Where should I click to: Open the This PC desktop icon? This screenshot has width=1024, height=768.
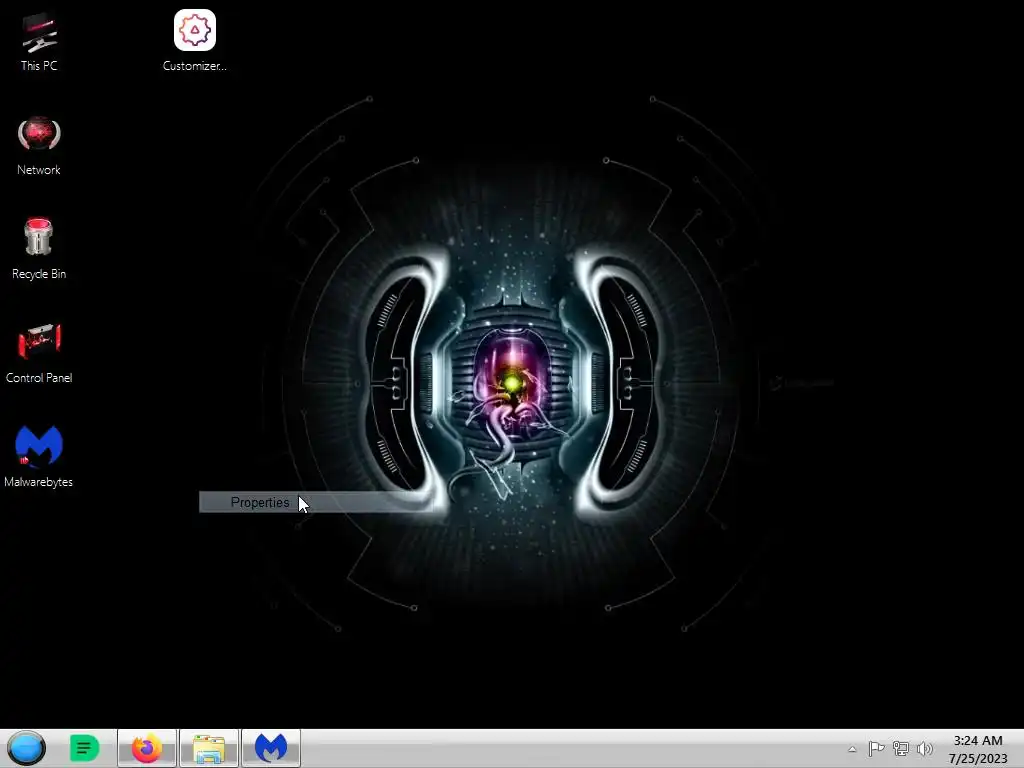click(x=39, y=42)
